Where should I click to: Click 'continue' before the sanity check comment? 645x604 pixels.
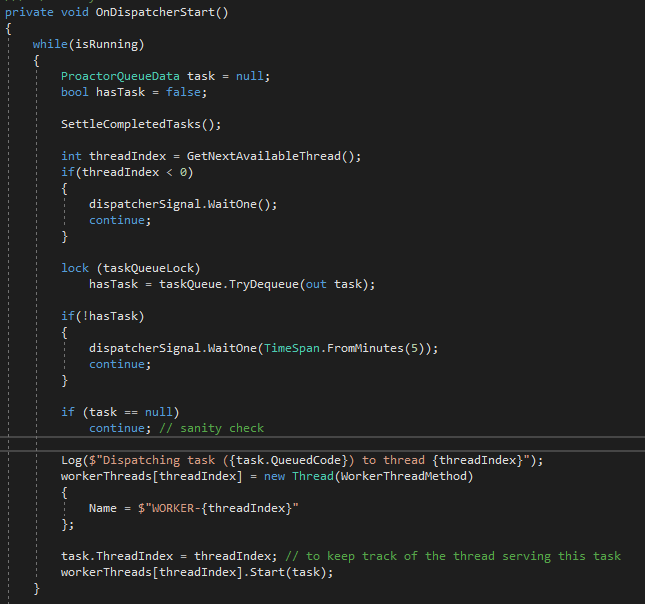(x=117, y=428)
